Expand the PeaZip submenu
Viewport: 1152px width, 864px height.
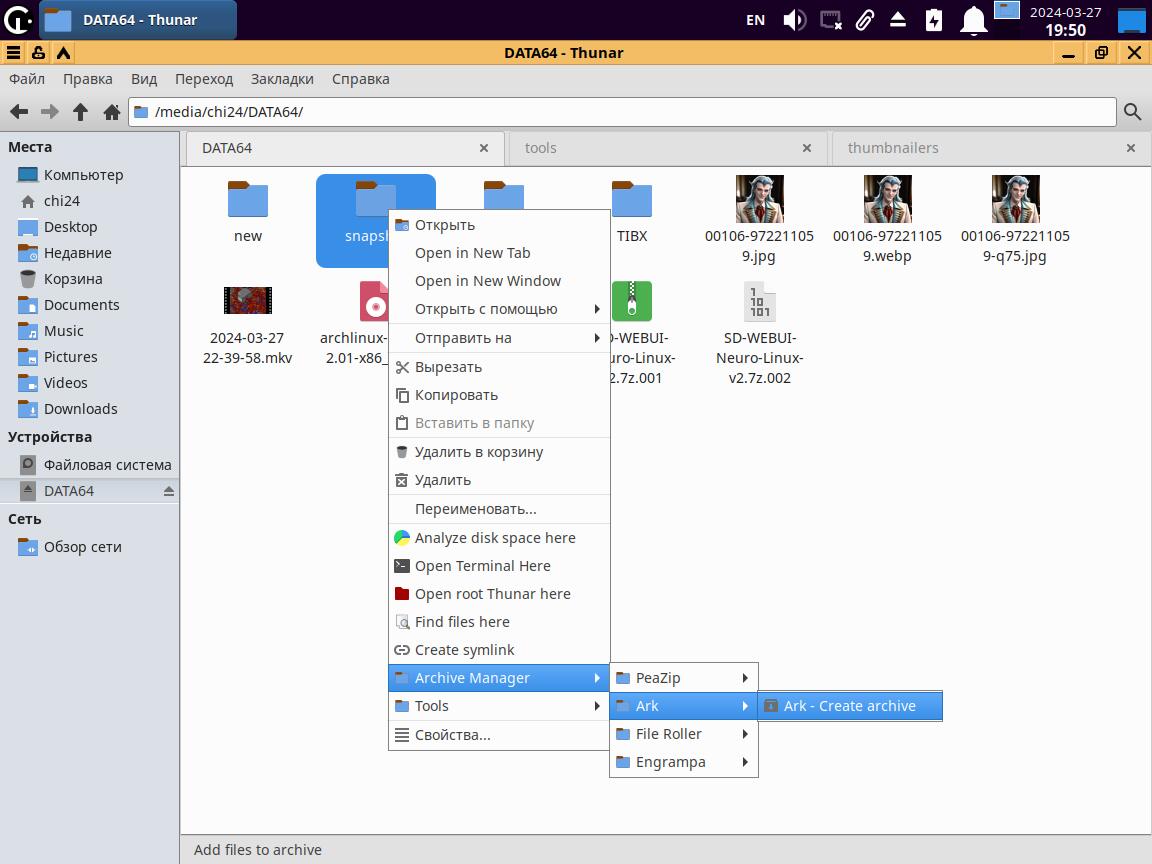(x=683, y=678)
